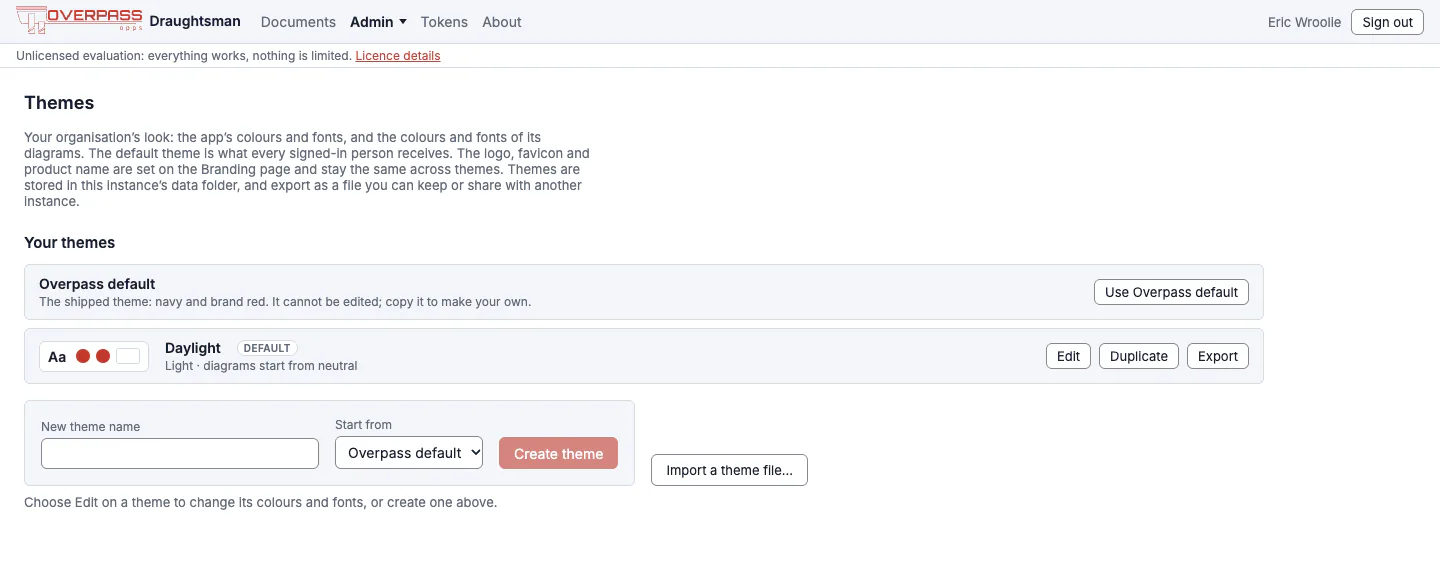The width and height of the screenshot is (1440, 565).
Task: Open the About page
Action: coord(502,22)
